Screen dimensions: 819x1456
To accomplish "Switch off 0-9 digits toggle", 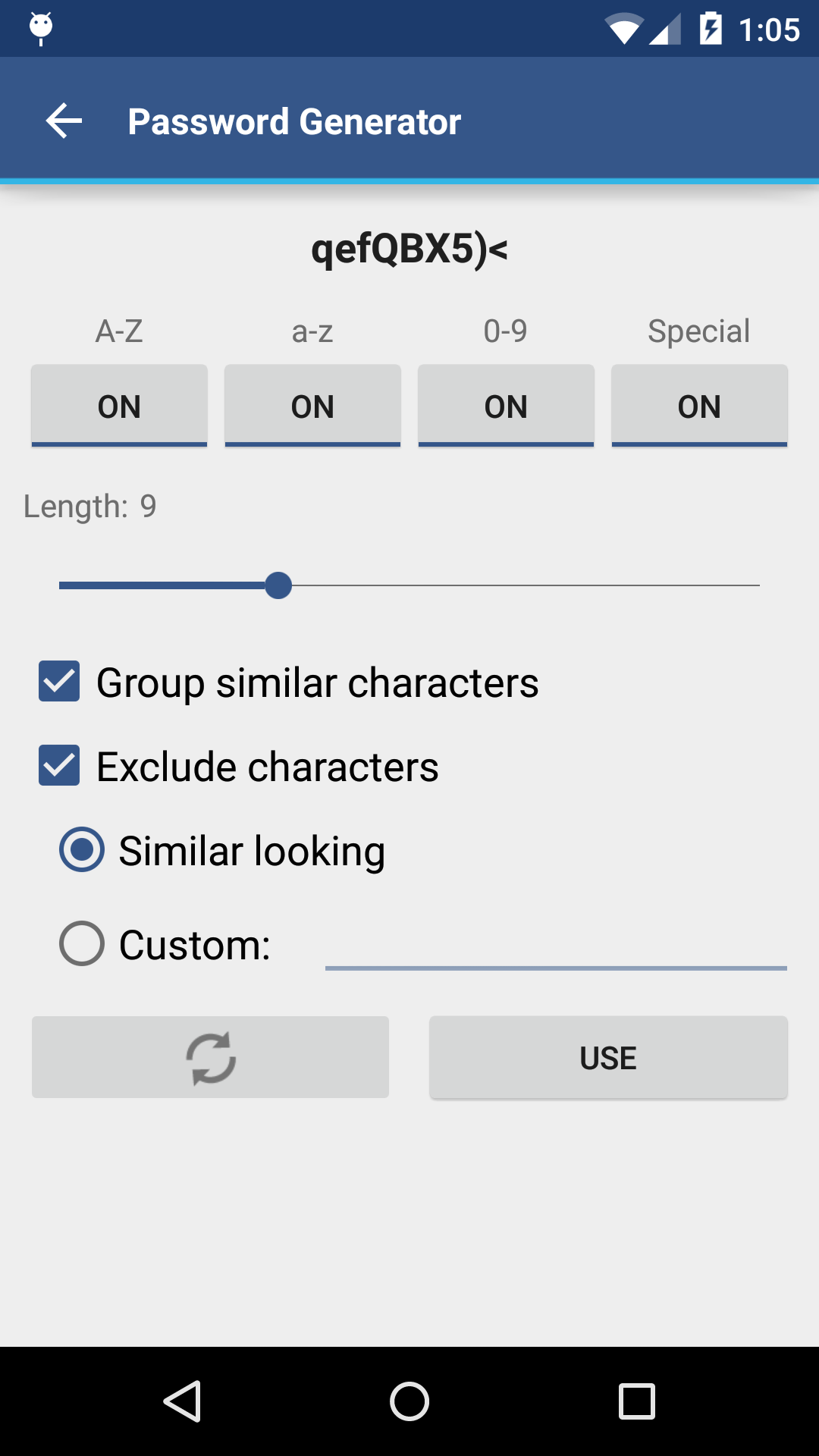I will click(x=506, y=406).
